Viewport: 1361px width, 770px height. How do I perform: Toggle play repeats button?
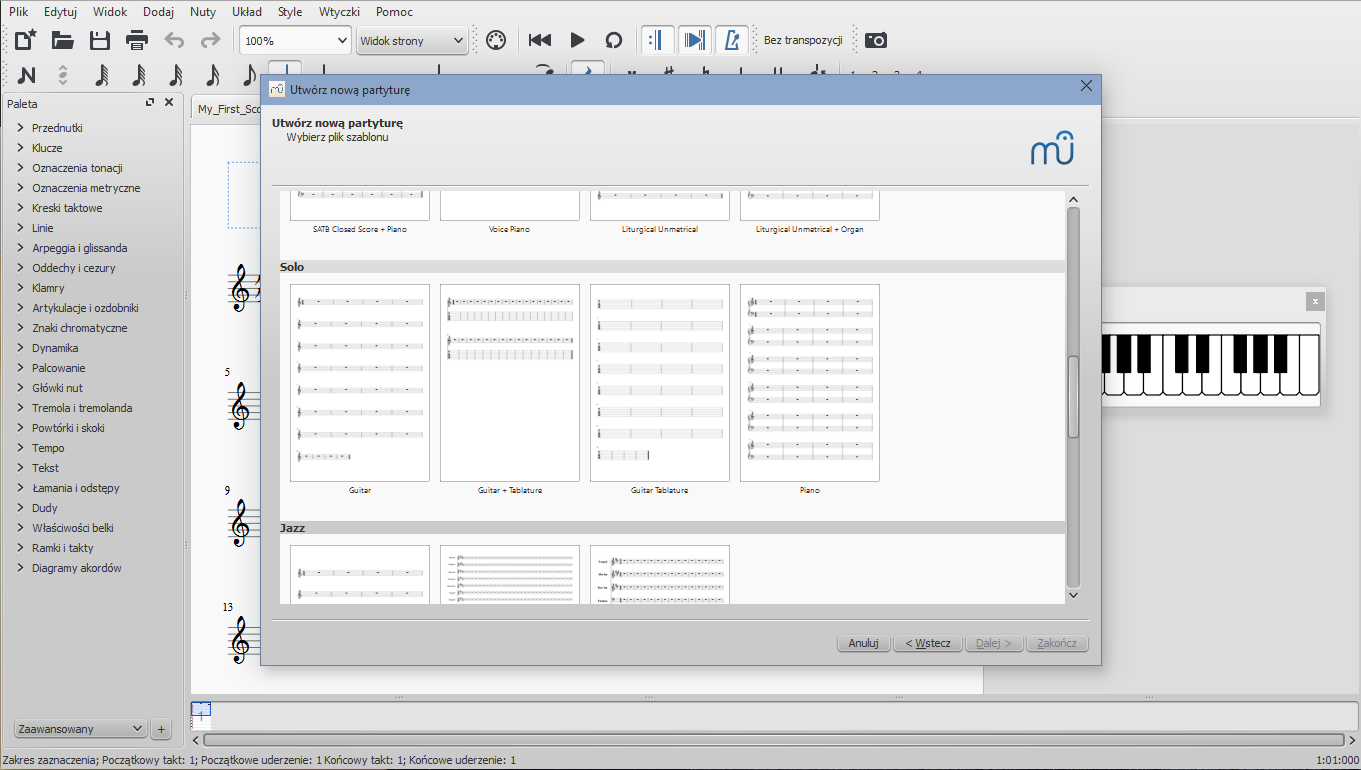click(x=658, y=40)
